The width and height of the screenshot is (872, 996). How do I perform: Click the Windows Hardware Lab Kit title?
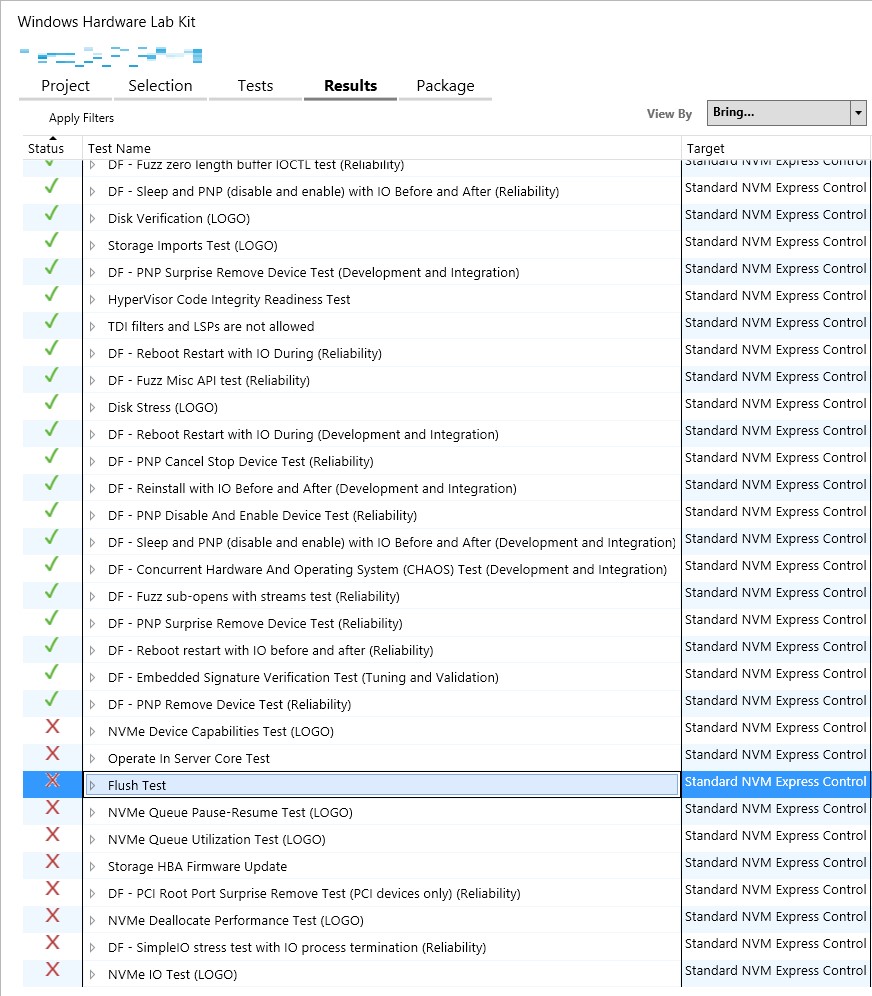pos(106,22)
